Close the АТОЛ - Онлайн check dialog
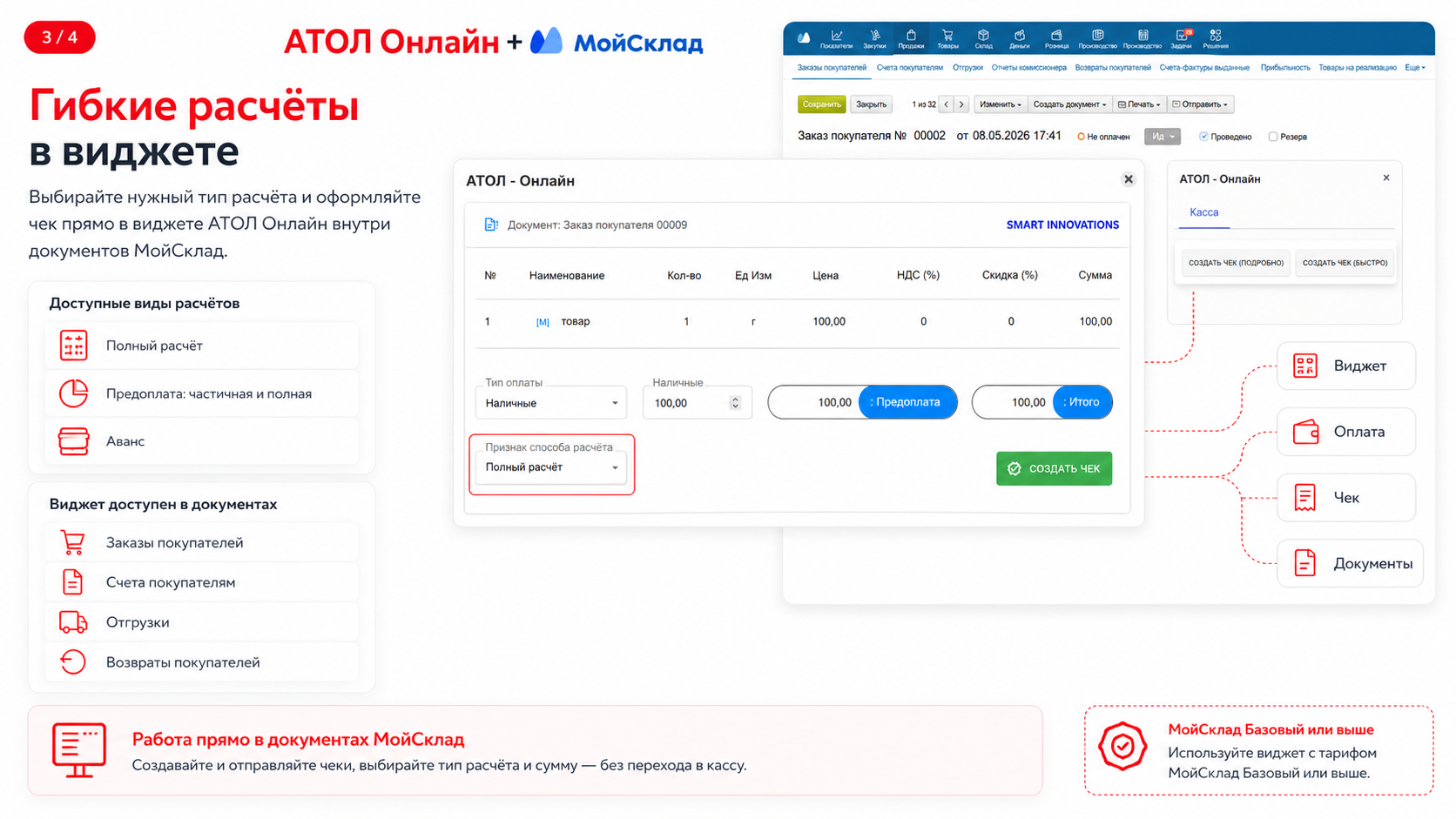Viewport: 1456px width, 819px height. point(1129,179)
